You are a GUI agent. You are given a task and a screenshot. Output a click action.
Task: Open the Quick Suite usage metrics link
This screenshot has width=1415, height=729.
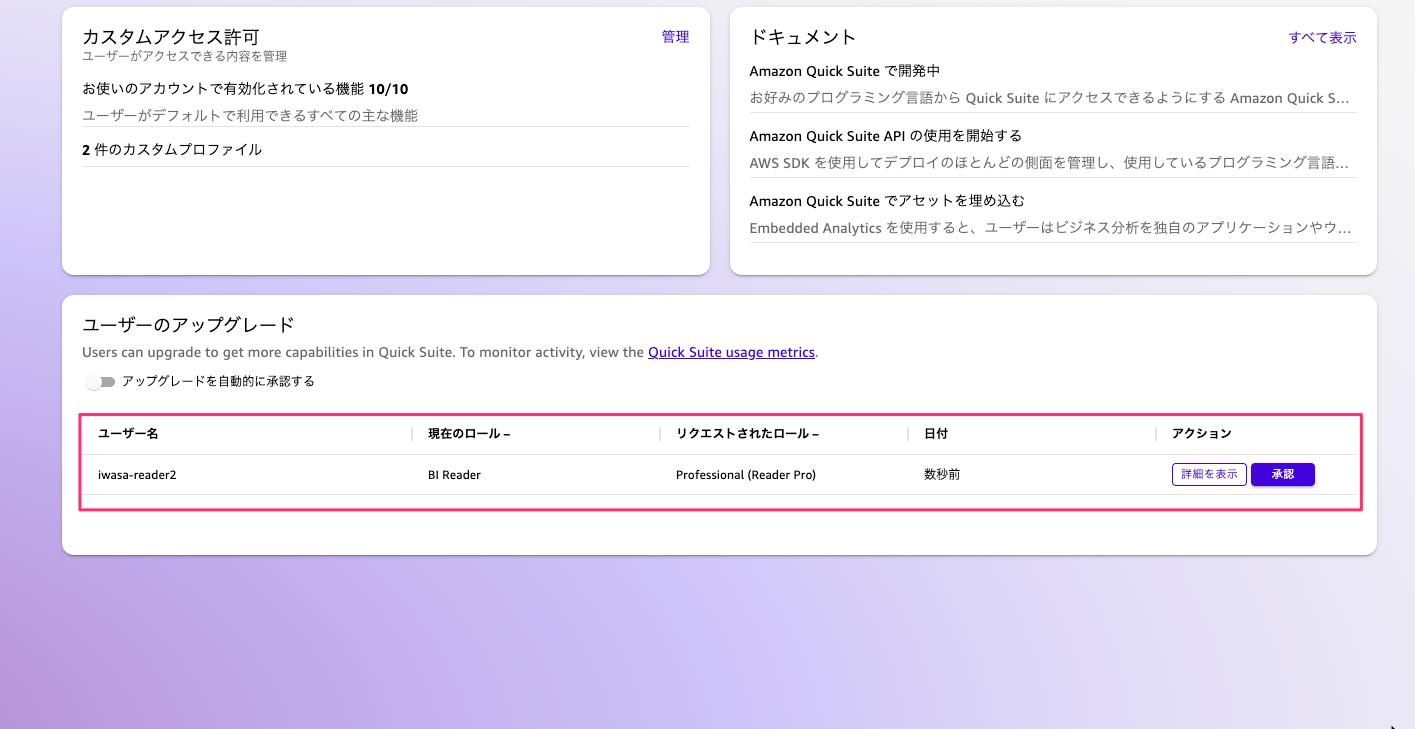(731, 352)
